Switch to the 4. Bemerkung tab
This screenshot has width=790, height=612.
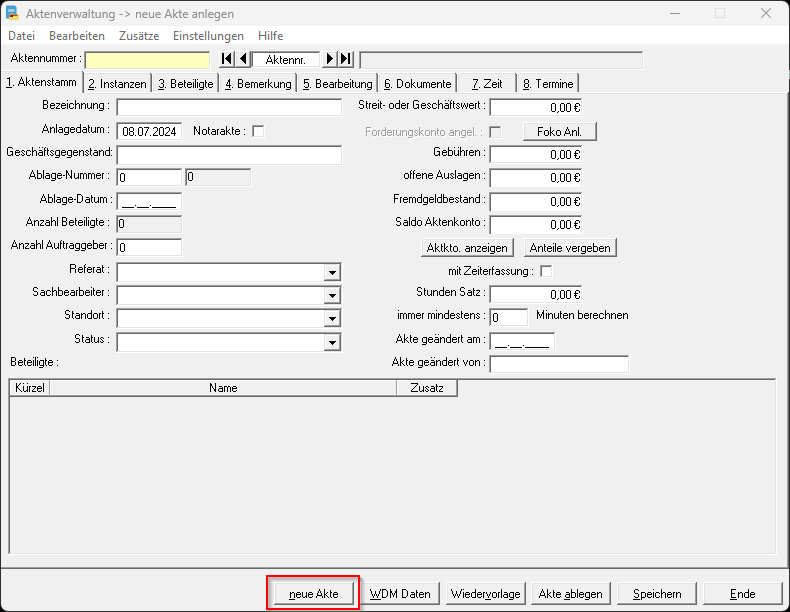click(258, 84)
